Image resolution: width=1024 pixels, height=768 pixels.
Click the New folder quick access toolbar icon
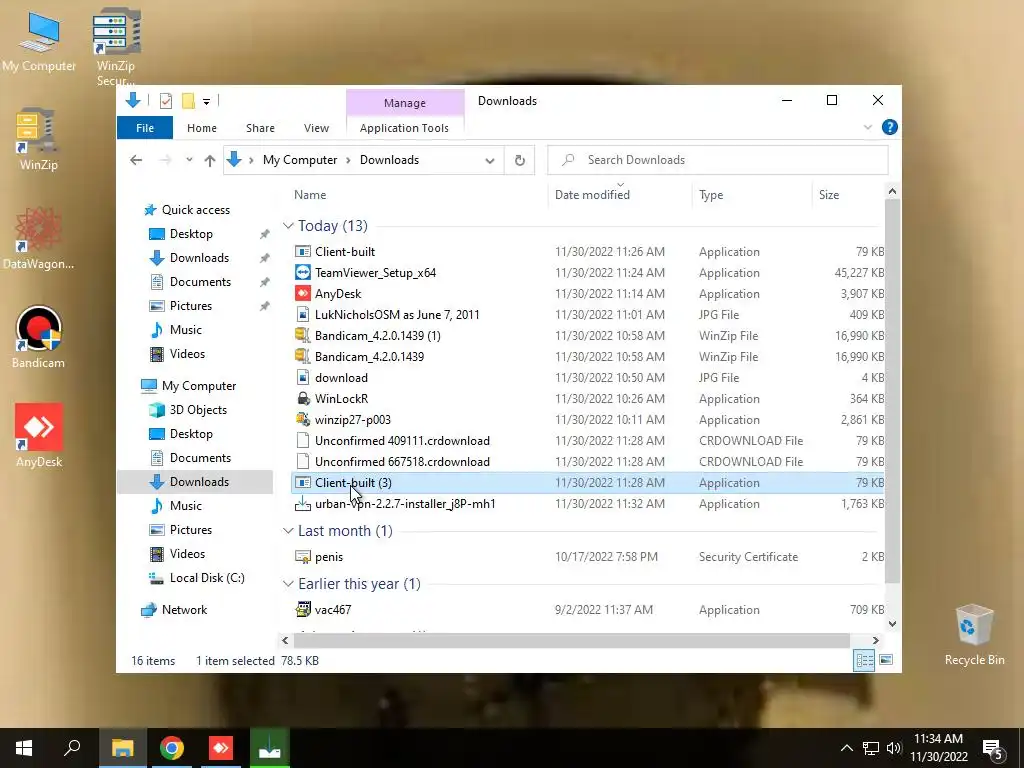coord(188,101)
